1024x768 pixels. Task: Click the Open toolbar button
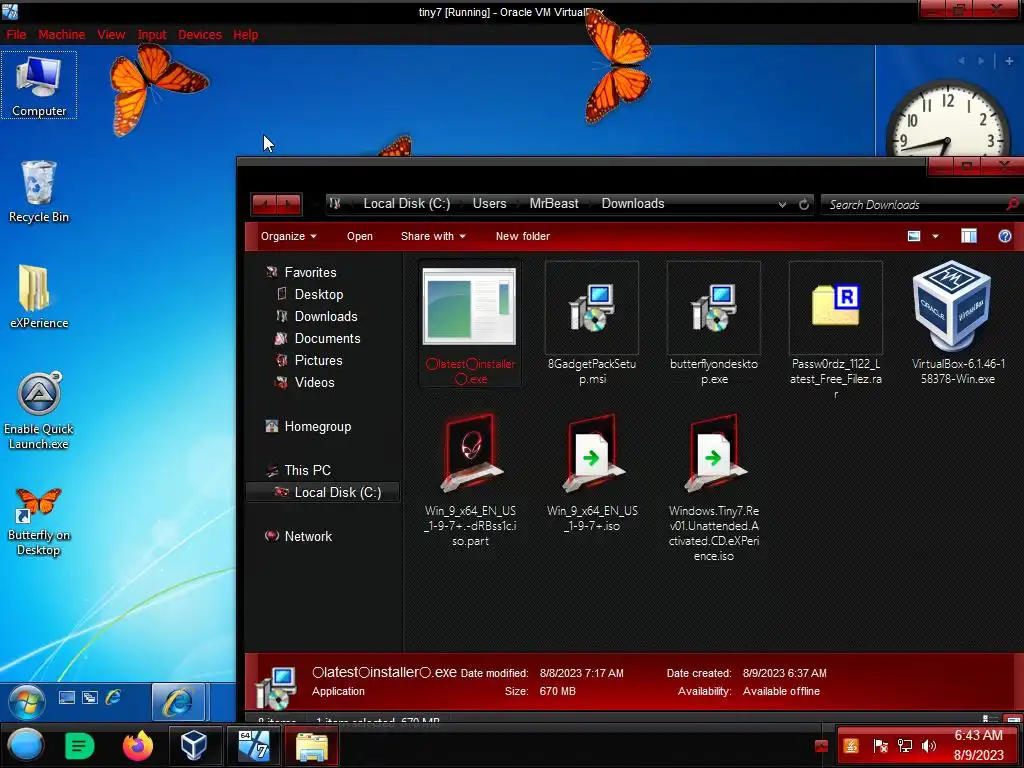pos(360,236)
